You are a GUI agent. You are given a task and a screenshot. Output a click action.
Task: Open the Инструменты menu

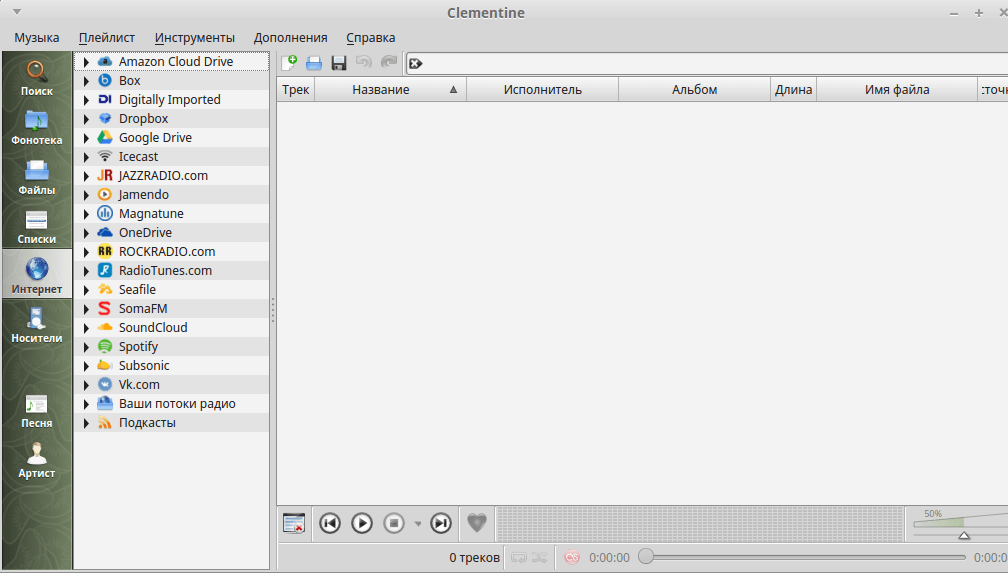coord(194,37)
